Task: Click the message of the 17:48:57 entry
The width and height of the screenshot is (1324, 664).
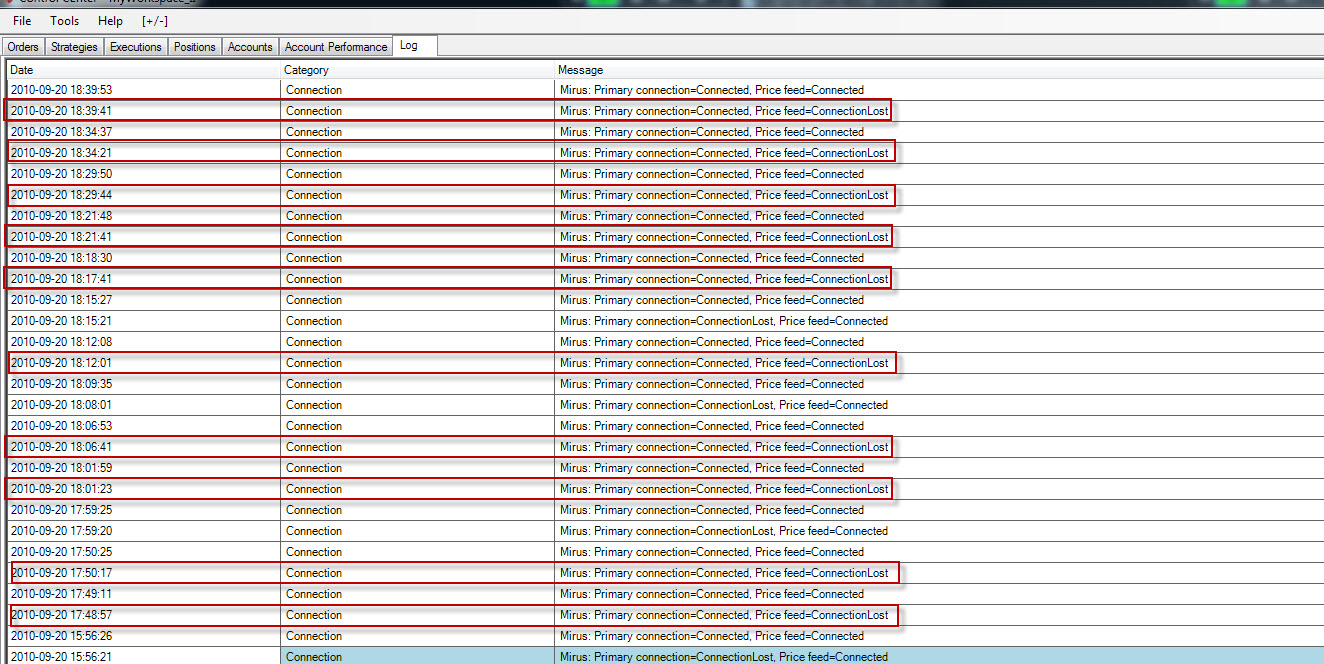Action: [724, 615]
